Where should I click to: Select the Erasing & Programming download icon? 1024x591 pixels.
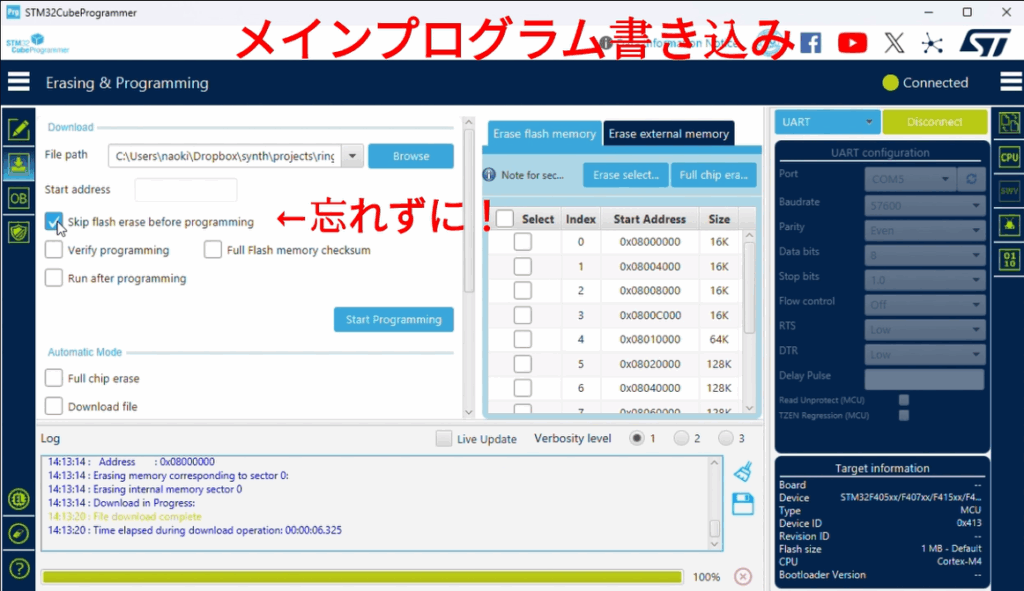click(x=18, y=163)
